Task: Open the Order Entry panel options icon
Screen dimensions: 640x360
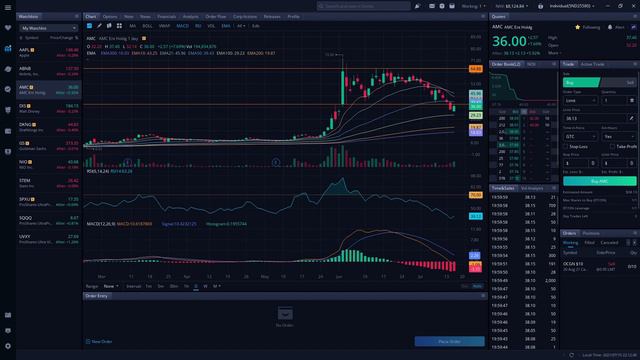Action: click(483, 296)
